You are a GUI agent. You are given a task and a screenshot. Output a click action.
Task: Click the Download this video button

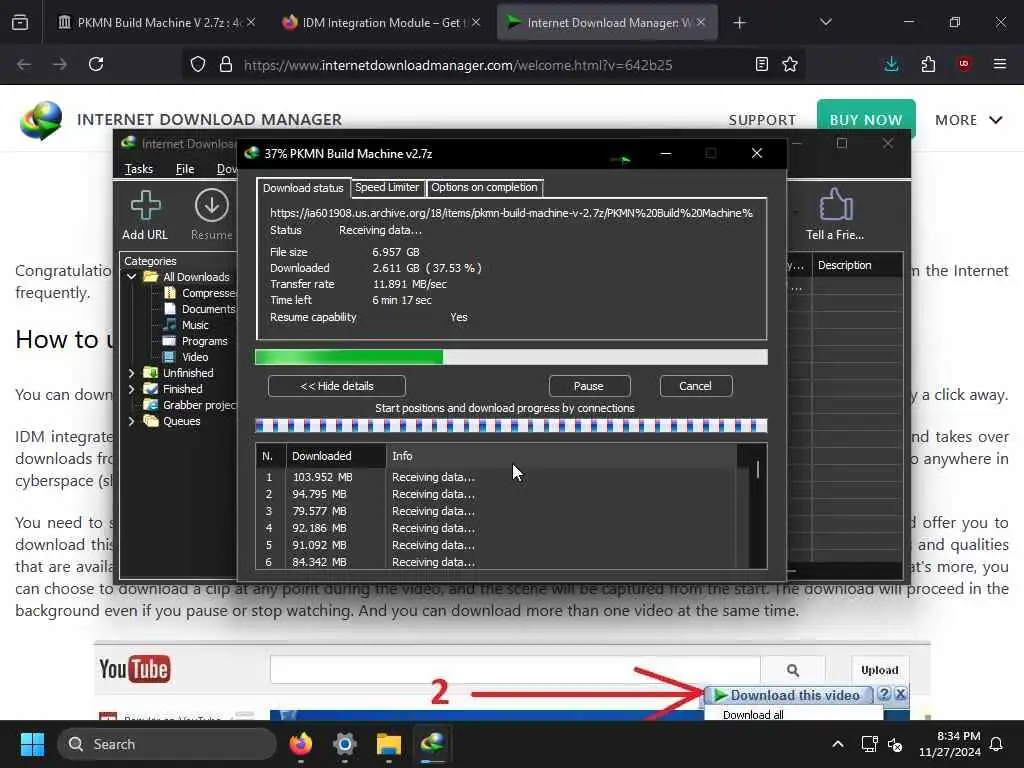click(788, 696)
